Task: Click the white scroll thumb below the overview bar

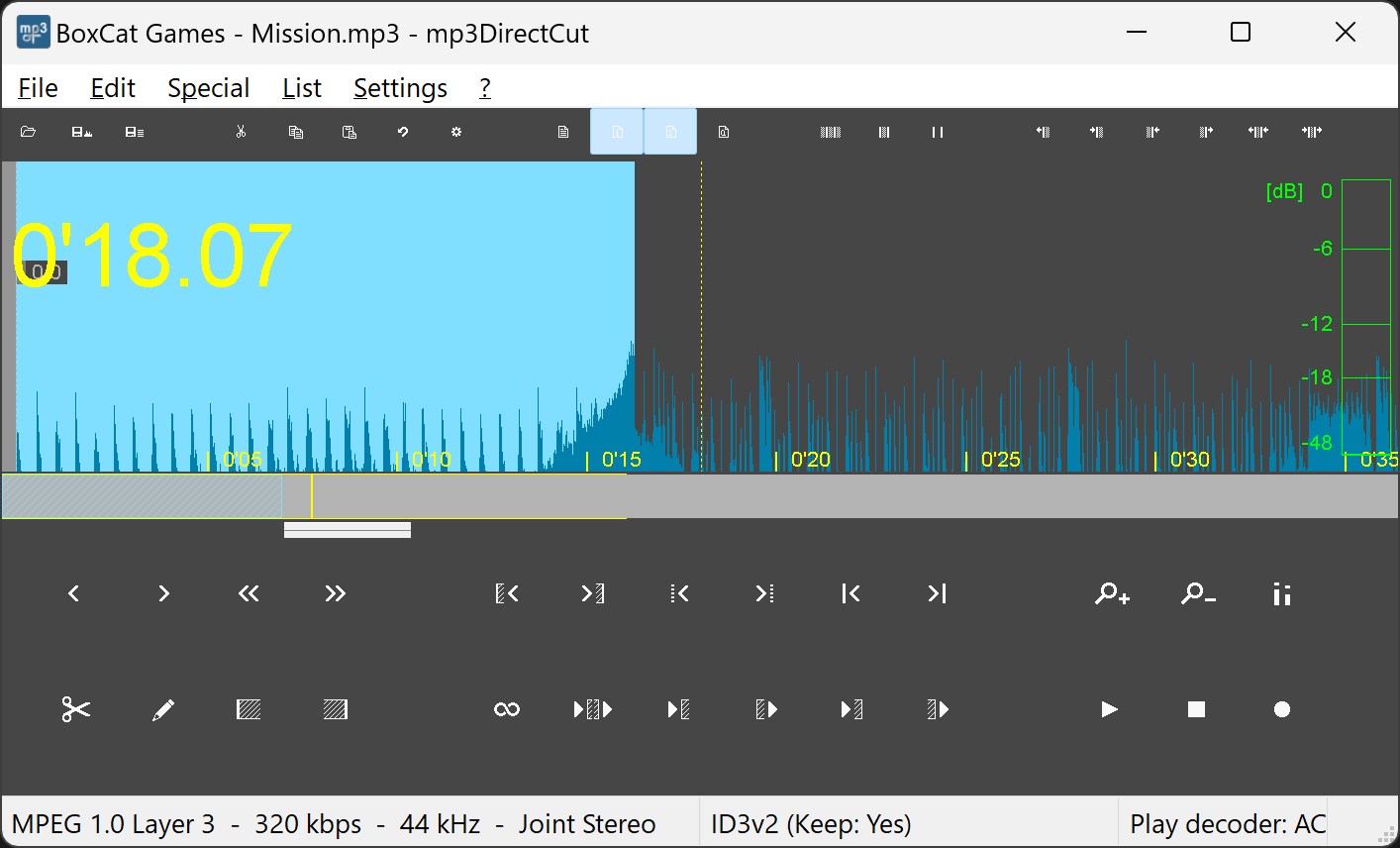Action: [x=348, y=530]
